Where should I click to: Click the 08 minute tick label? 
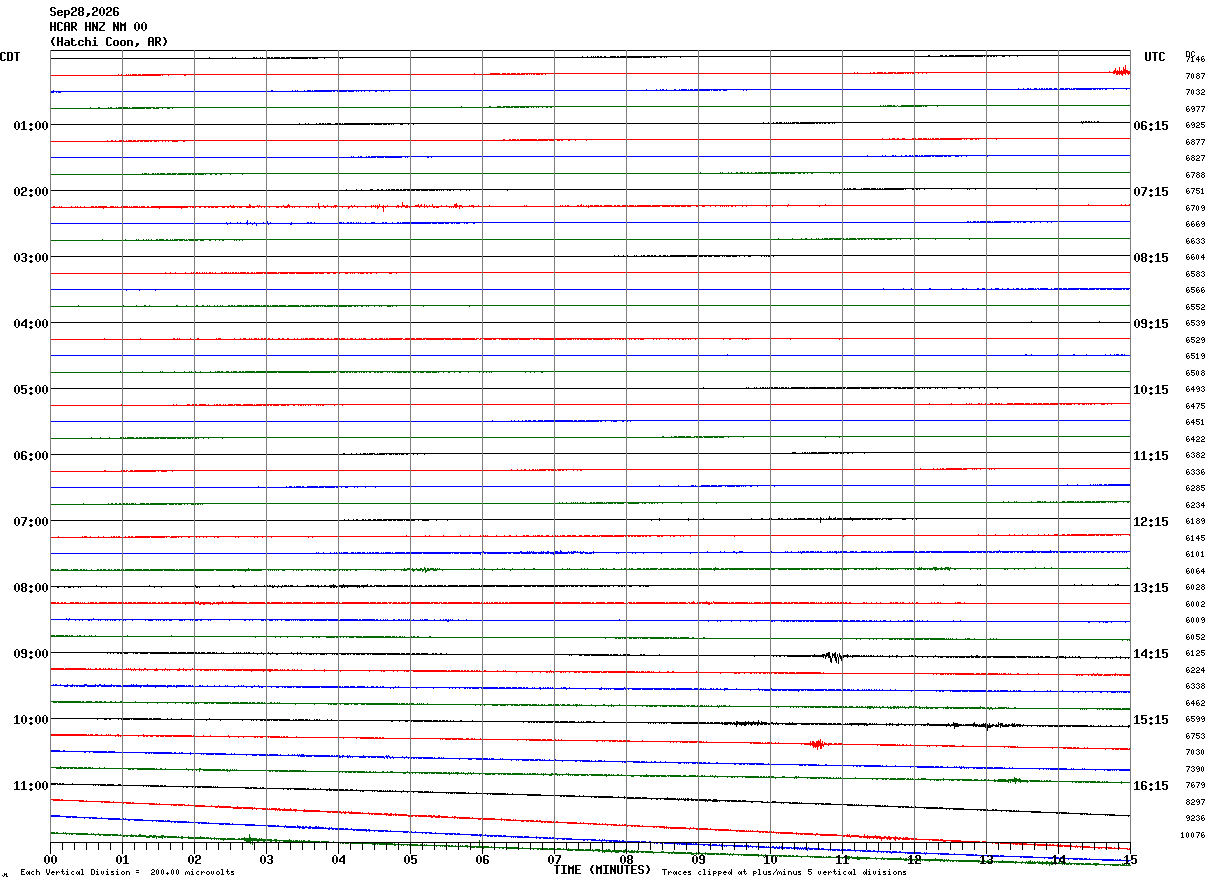pos(626,860)
